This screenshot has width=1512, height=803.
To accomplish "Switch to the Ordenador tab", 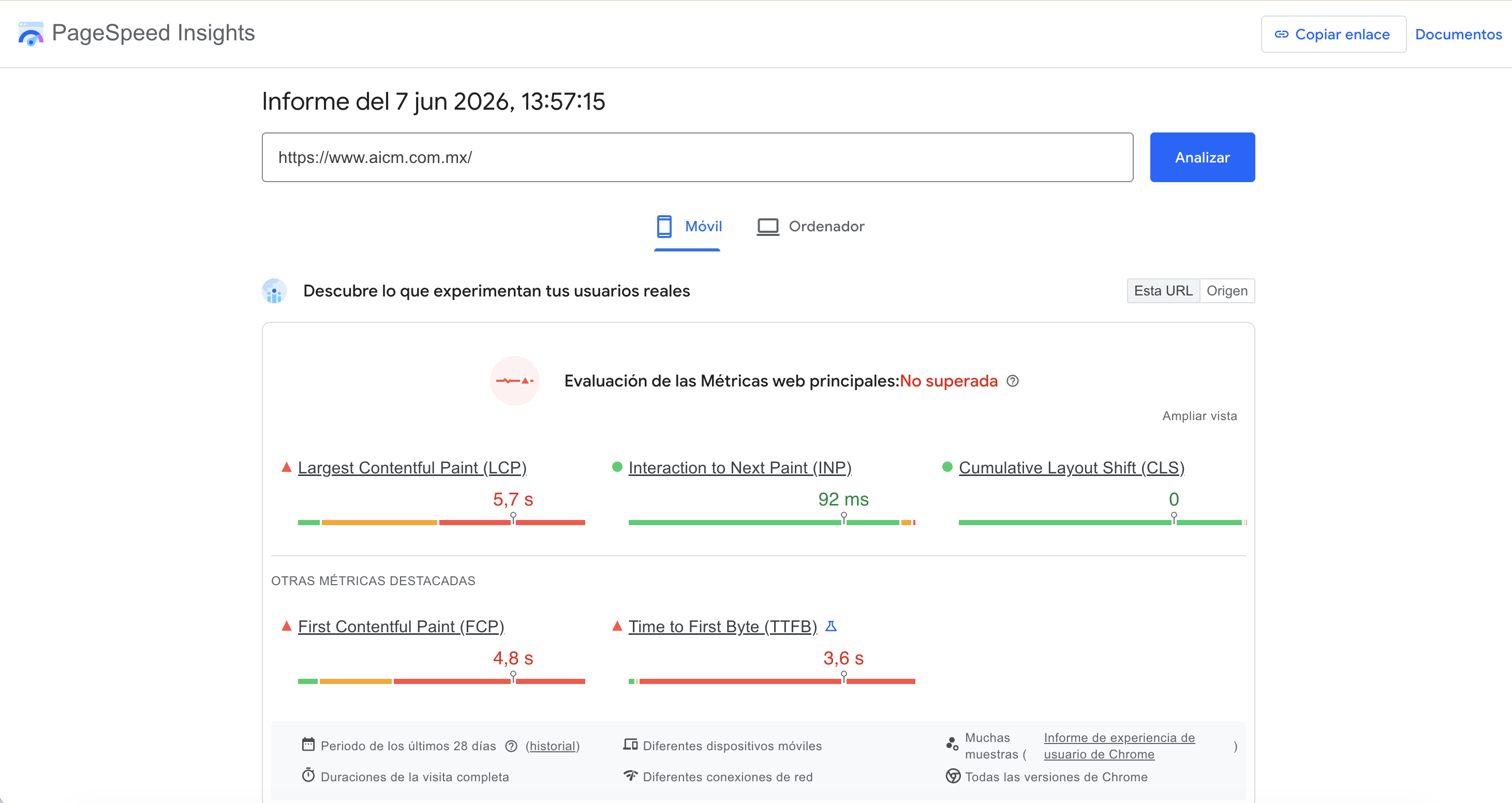I will (x=810, y=227).
